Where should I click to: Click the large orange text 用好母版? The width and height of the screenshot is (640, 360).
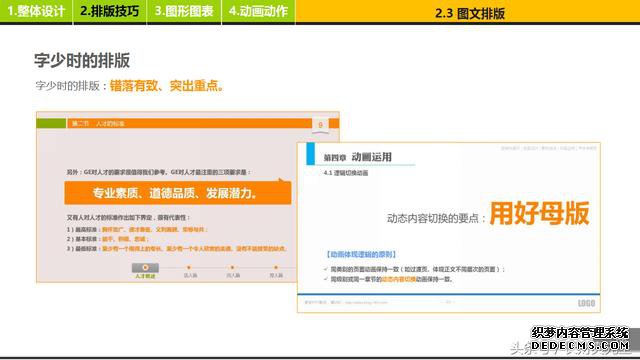[x=539, y=213]
